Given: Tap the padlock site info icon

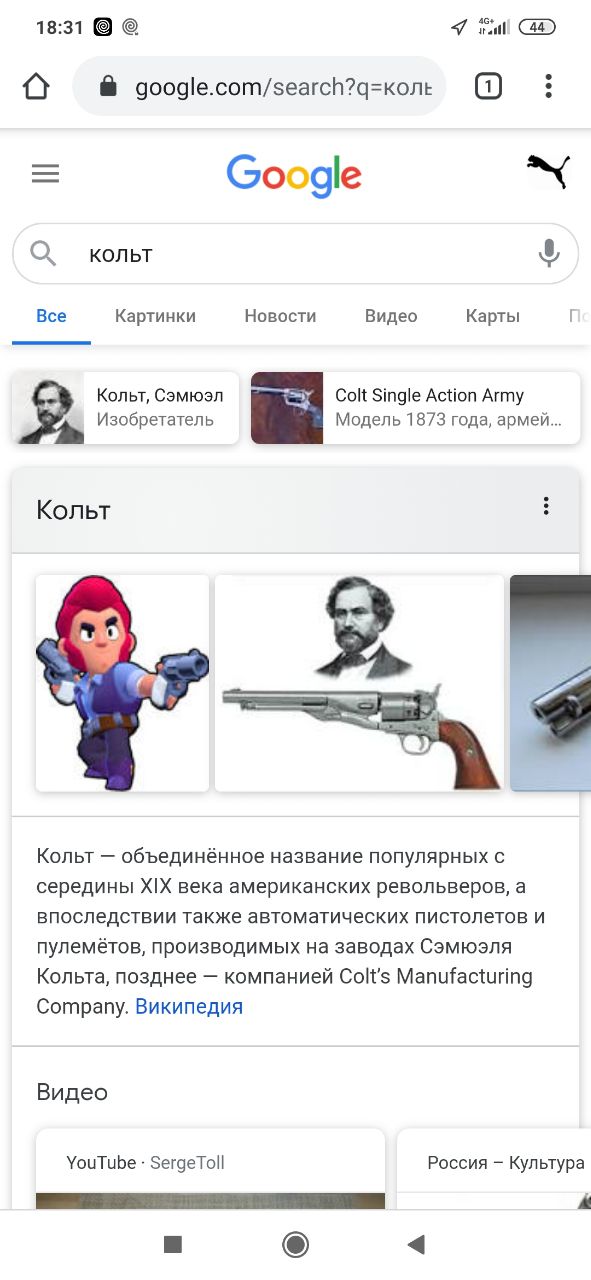Looking at the screenshot, I should (109, 87).
